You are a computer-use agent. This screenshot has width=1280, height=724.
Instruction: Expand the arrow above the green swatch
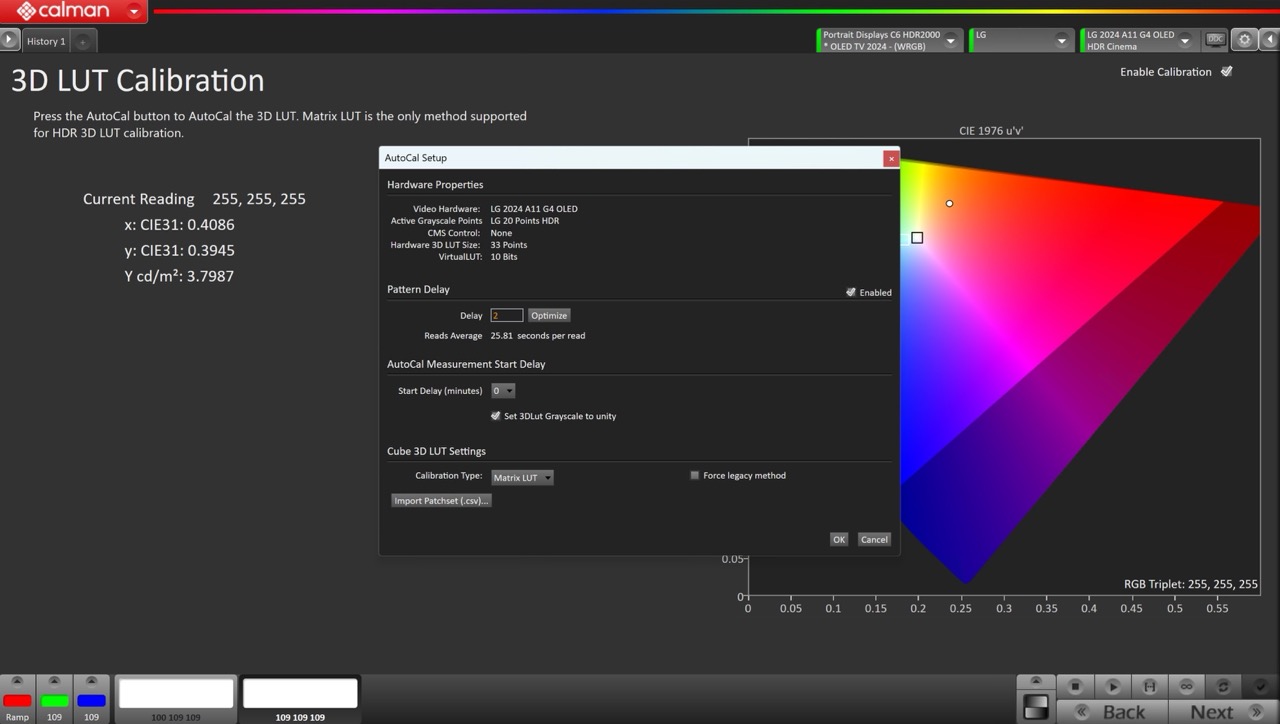[54, 681]
